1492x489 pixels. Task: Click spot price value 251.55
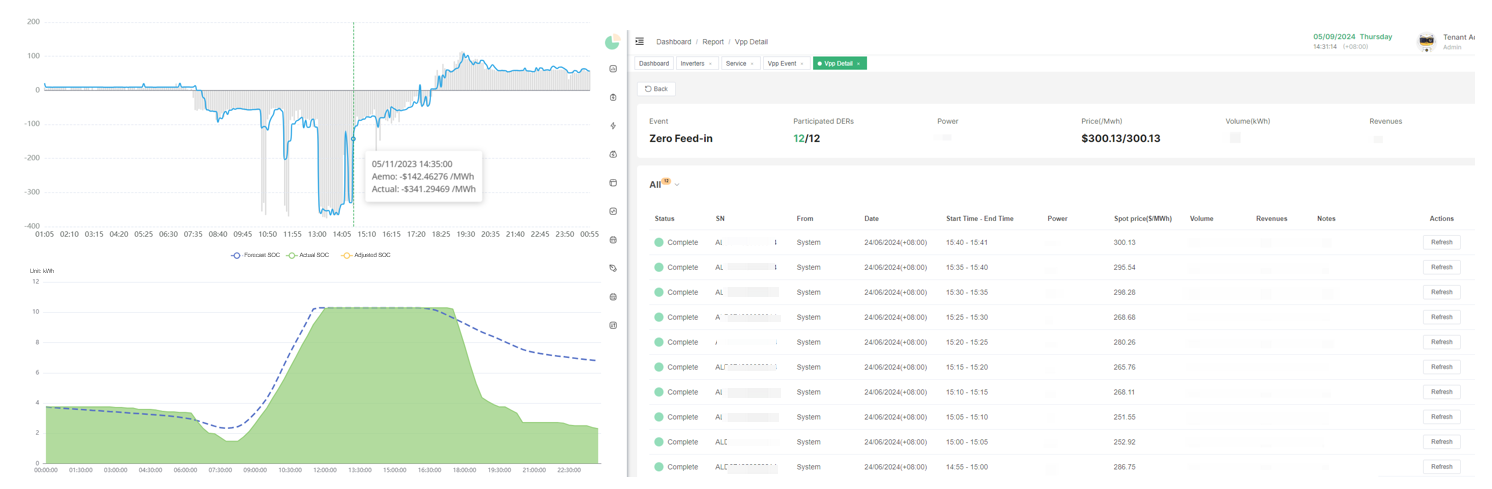pos(1124,417)
